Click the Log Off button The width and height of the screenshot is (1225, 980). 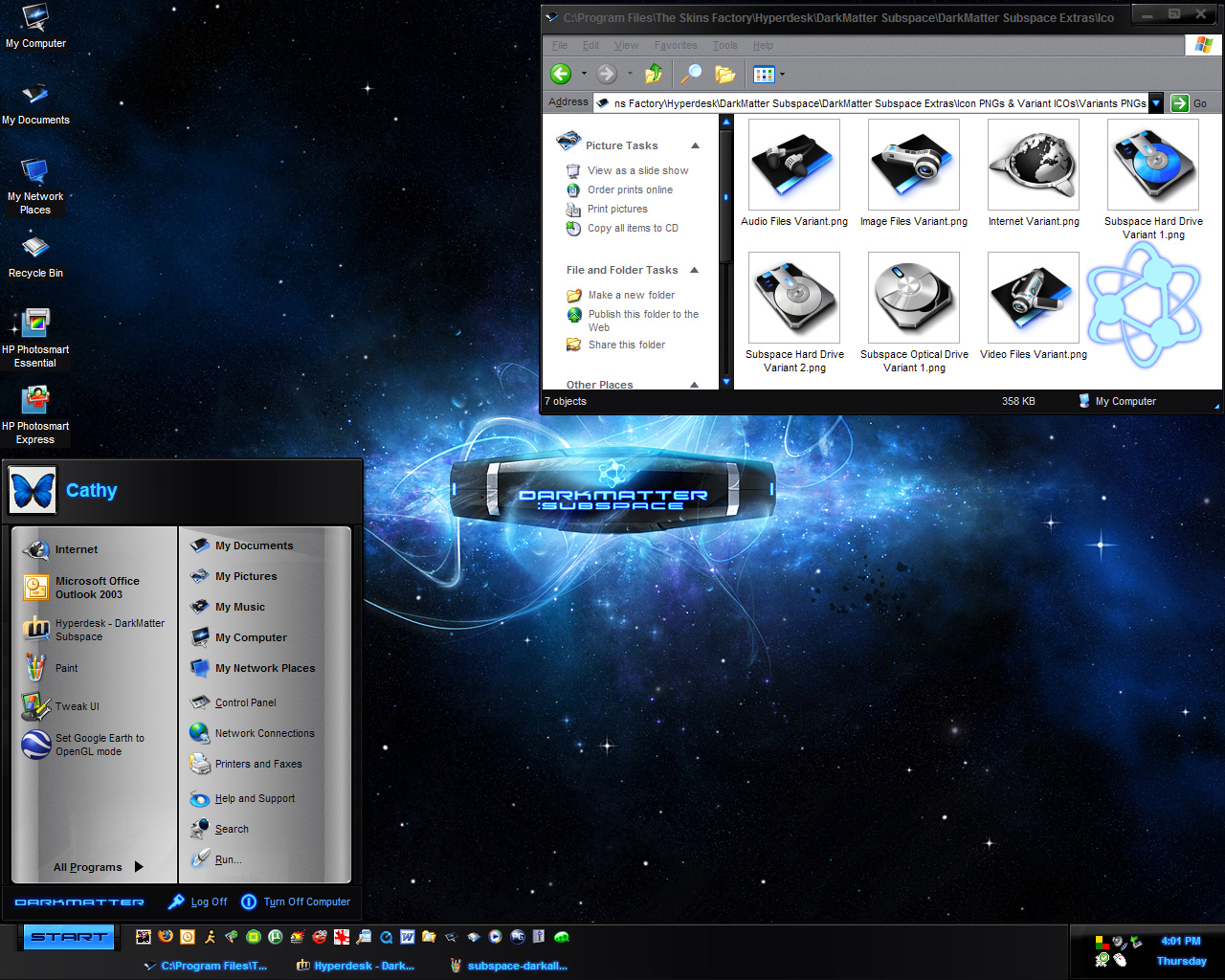pos(198,902)
